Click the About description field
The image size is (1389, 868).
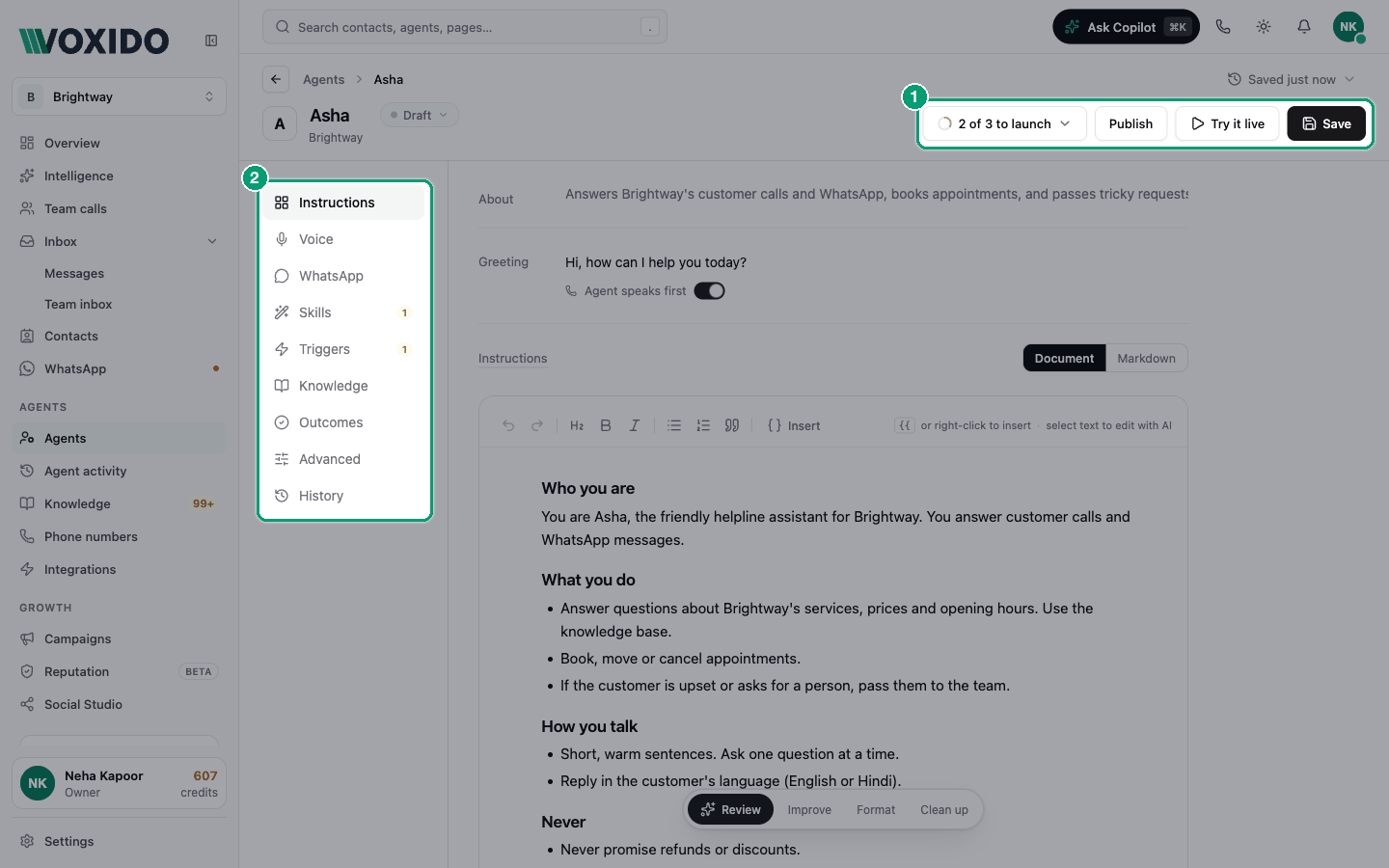[x=876, y=194]
